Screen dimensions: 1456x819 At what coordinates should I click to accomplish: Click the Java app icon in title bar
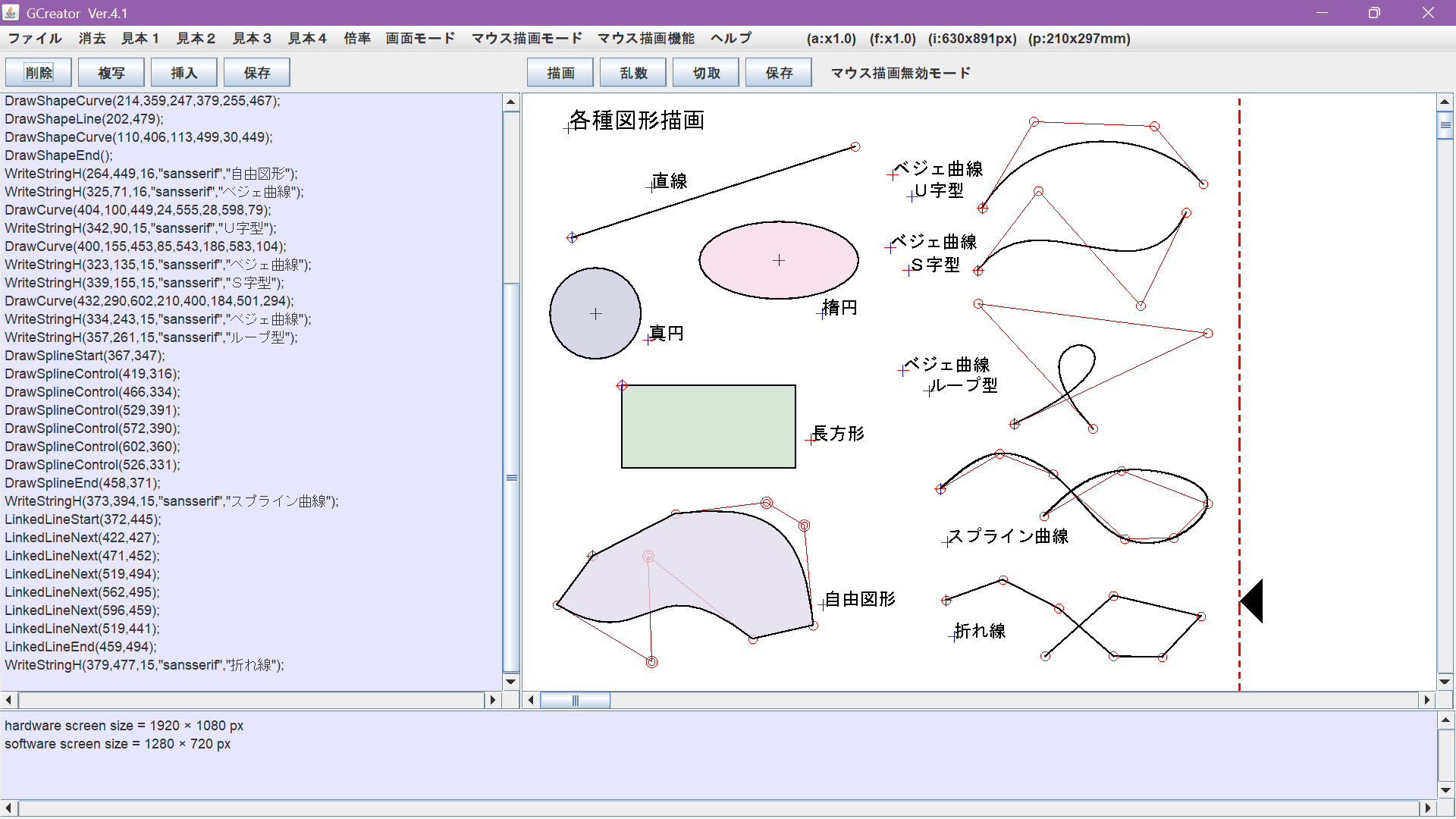pos(11,13)
